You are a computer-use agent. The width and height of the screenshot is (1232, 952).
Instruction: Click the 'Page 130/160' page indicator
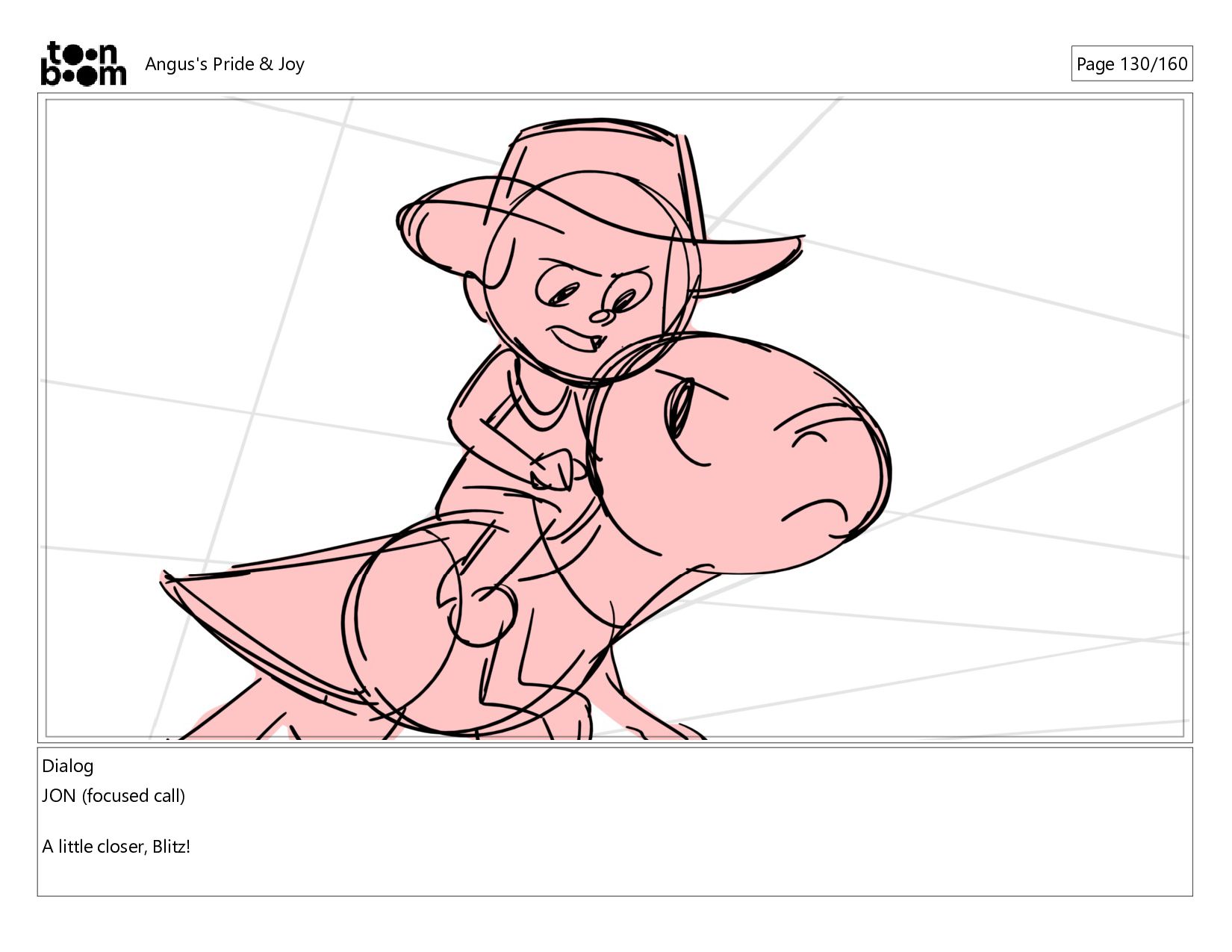click(x=1131, y=63)
